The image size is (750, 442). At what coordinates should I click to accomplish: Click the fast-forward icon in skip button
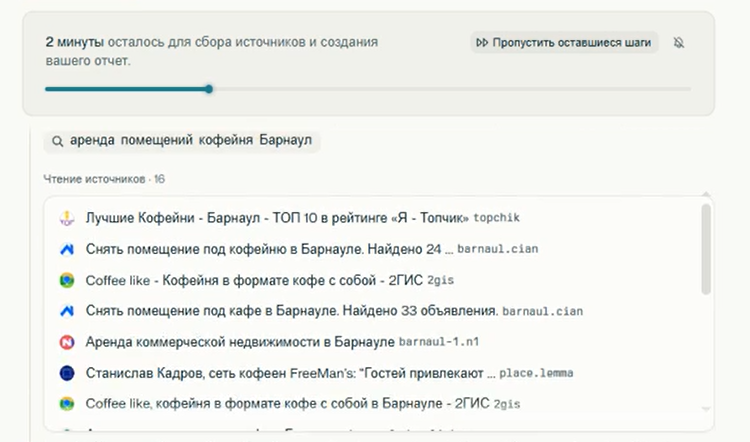click(482, 43)
